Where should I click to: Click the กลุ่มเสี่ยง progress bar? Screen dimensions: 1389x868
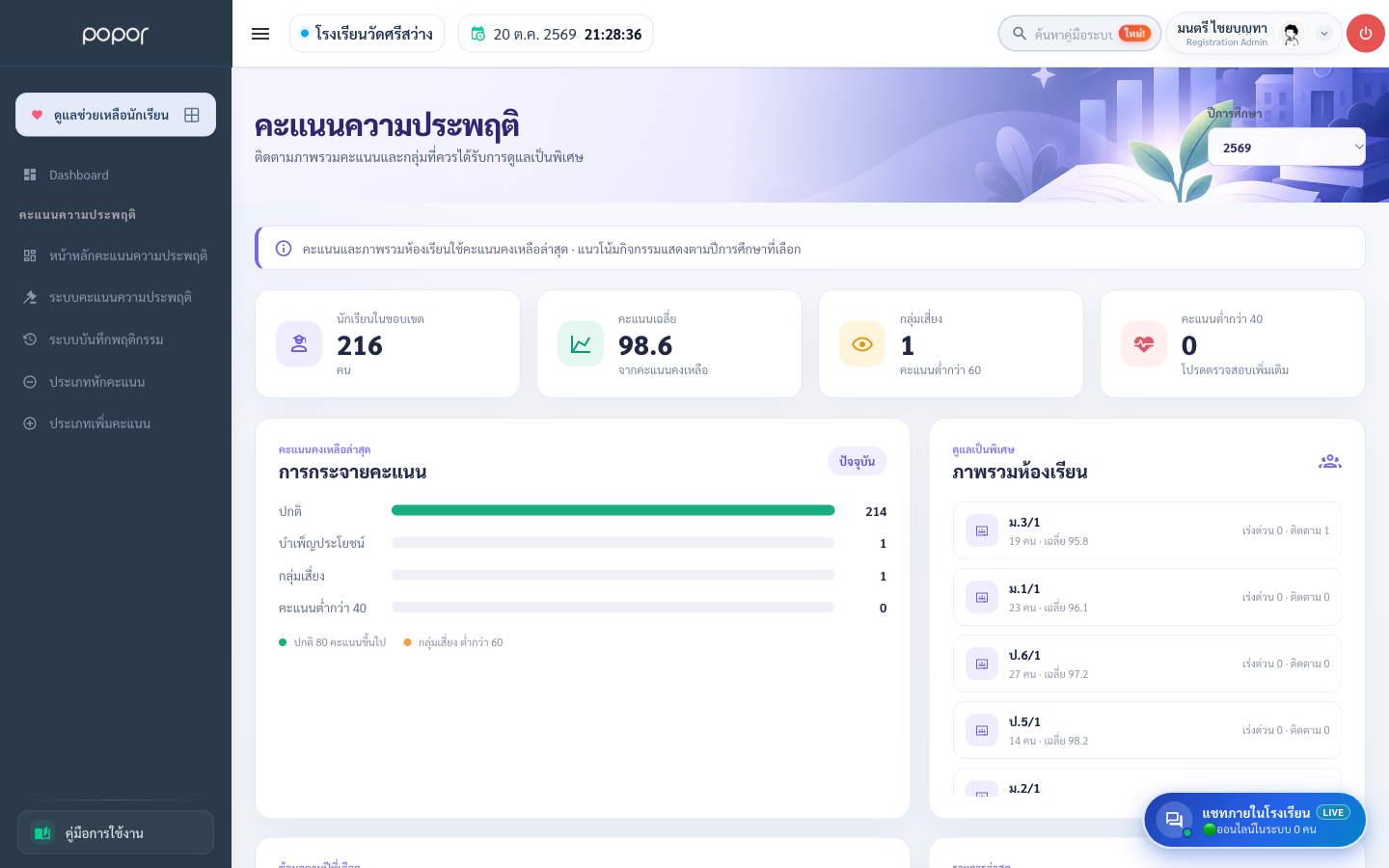[x=613, y=575]
